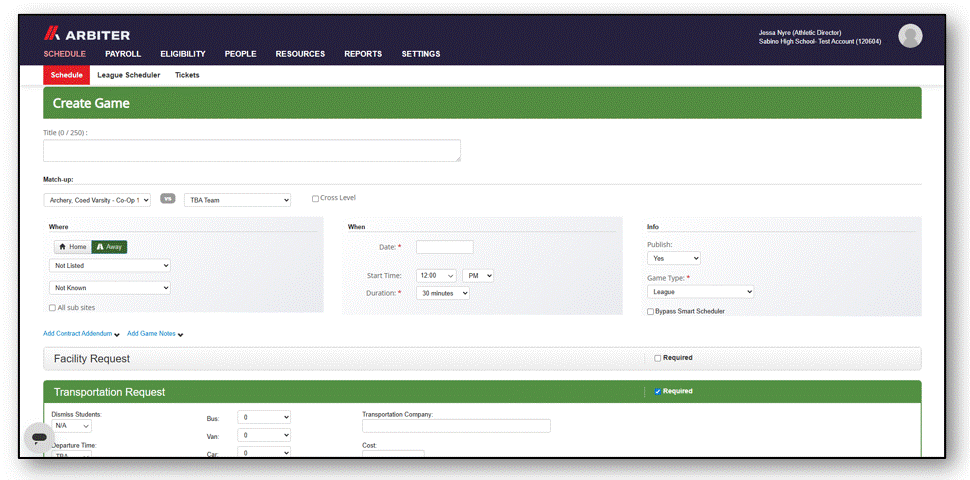Open the Game Type League dropdown
Viewport: 970px width, 480px height.
[700, 291]
